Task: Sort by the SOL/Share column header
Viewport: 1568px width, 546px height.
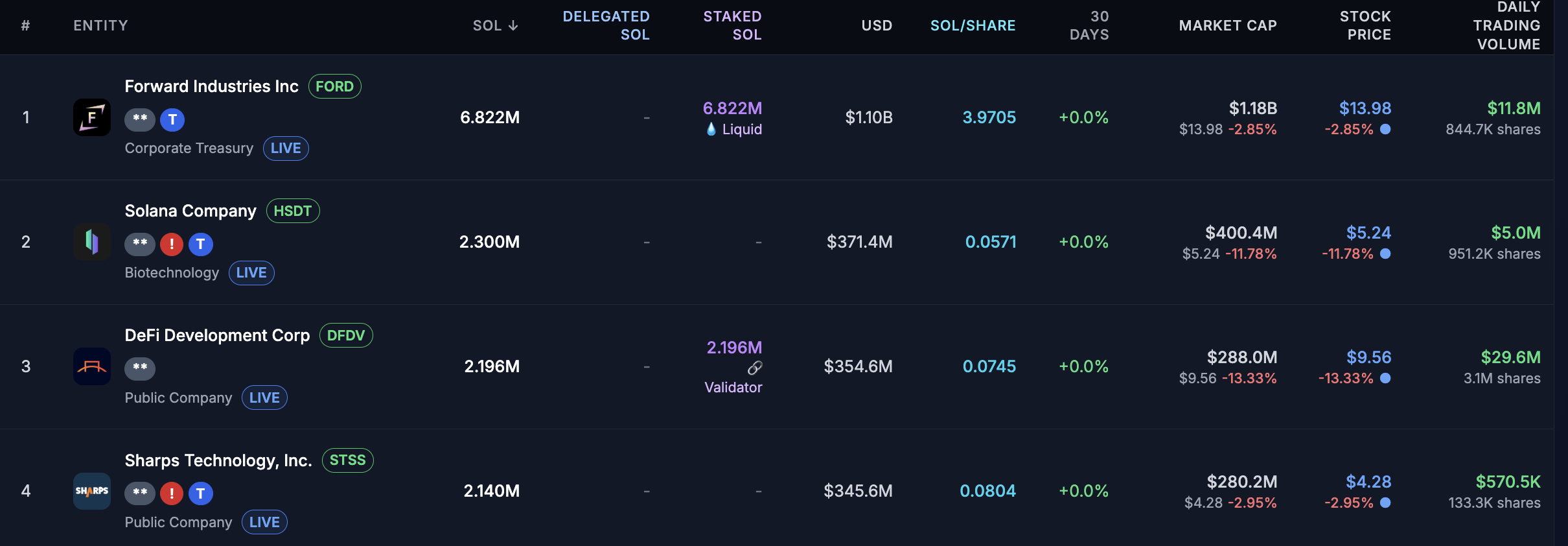Action: 973,26
